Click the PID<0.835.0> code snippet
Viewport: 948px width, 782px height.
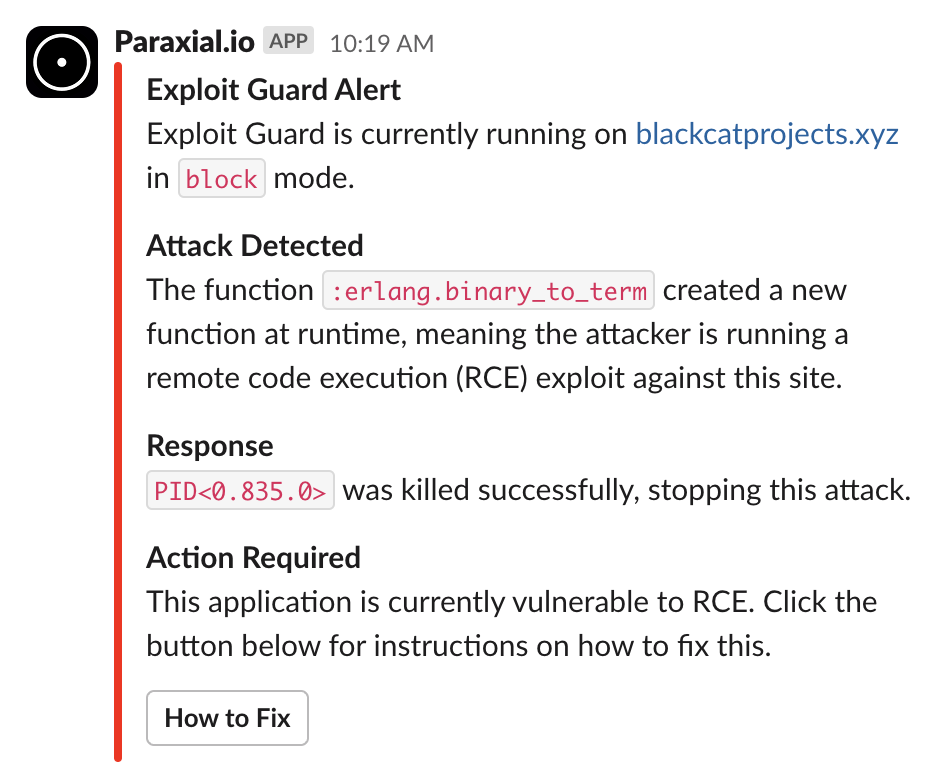point(240,490)
